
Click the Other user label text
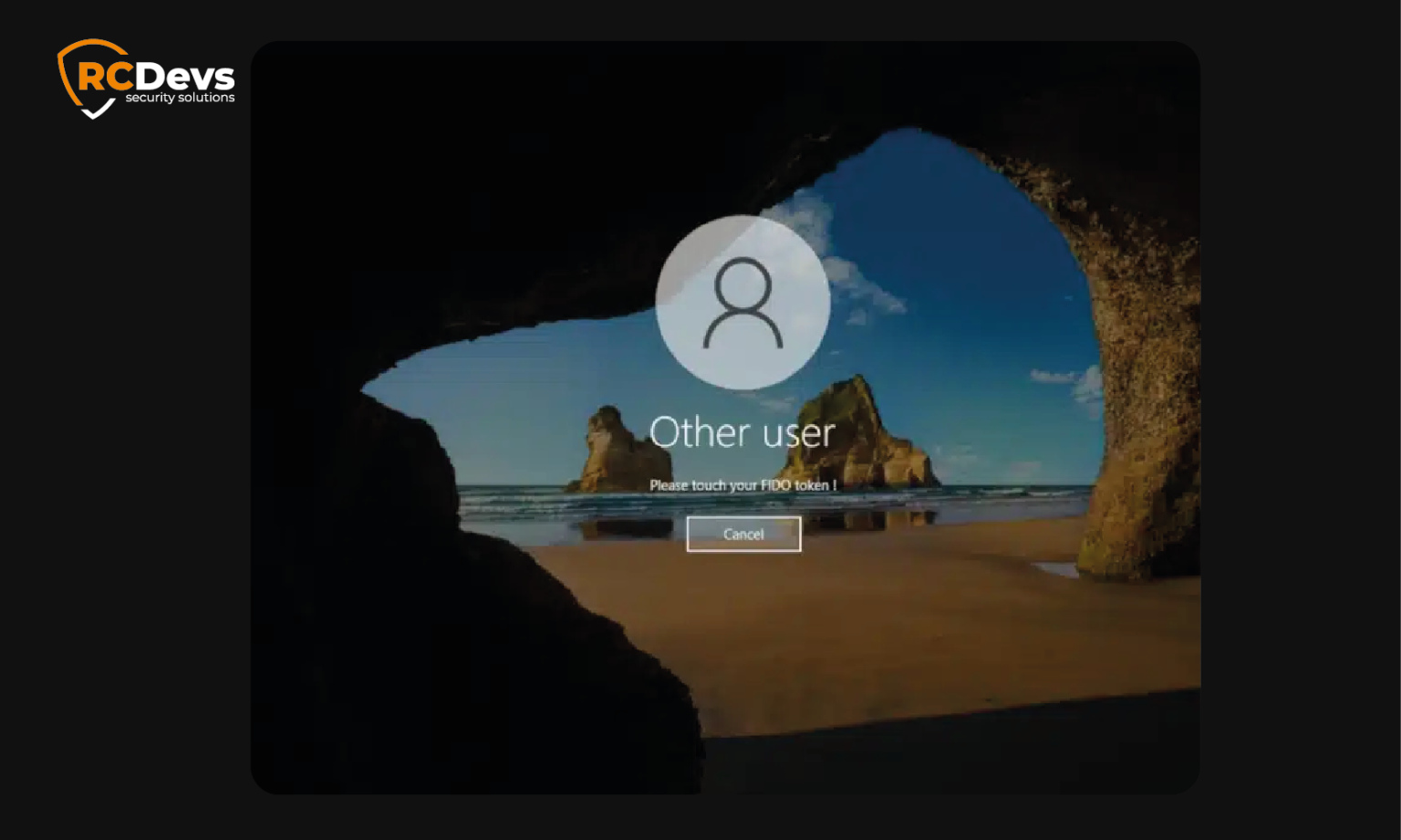point(742,432)
